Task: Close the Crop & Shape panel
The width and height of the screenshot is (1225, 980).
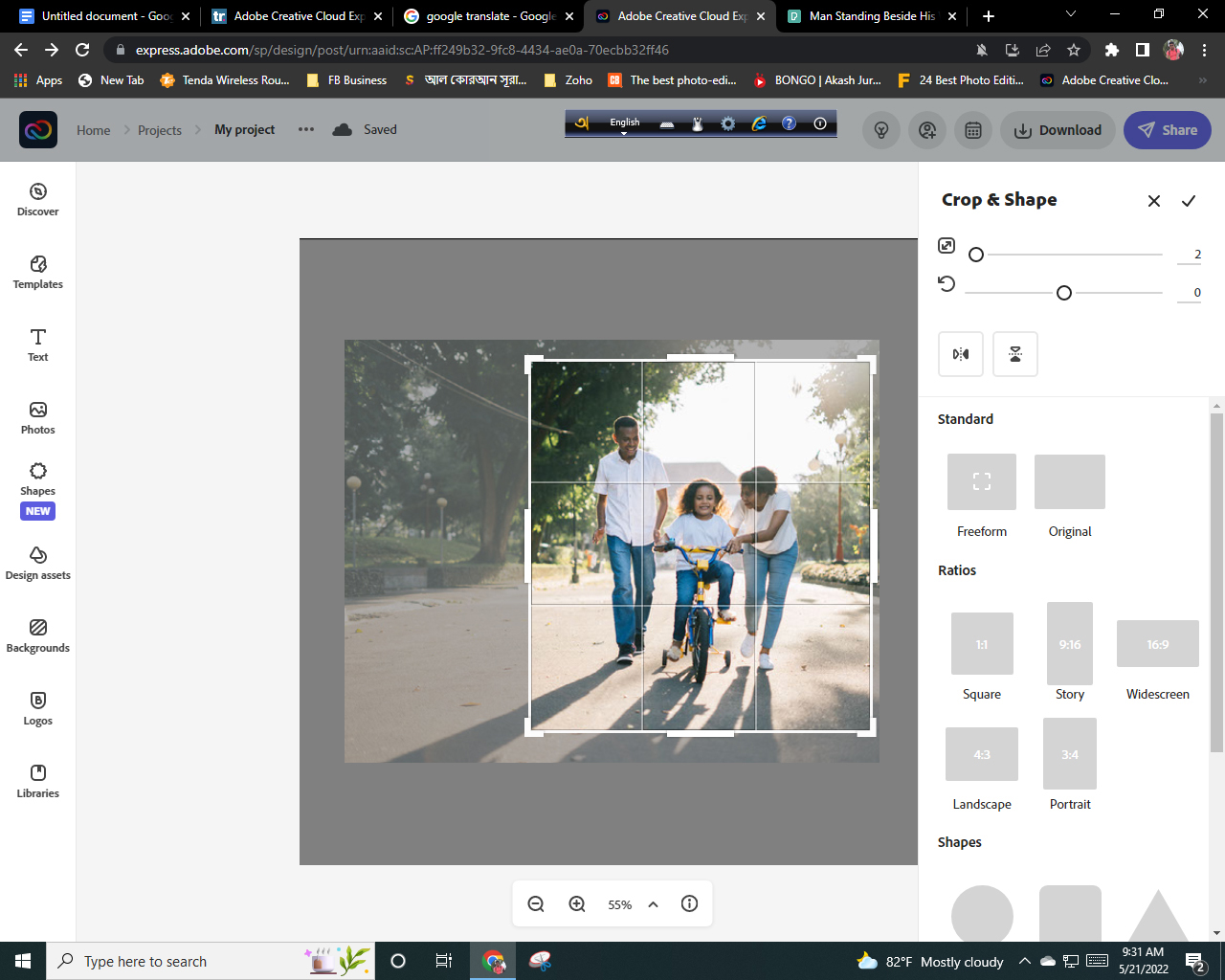Action: coord(1154,200)
